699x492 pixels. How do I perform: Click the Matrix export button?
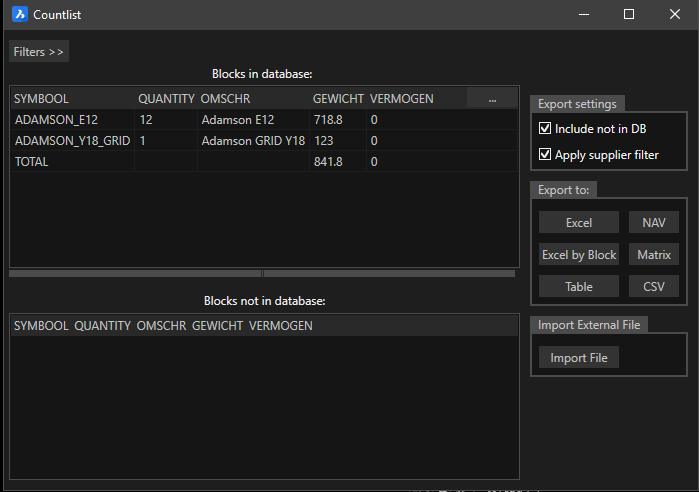click(x=654, y=254)
